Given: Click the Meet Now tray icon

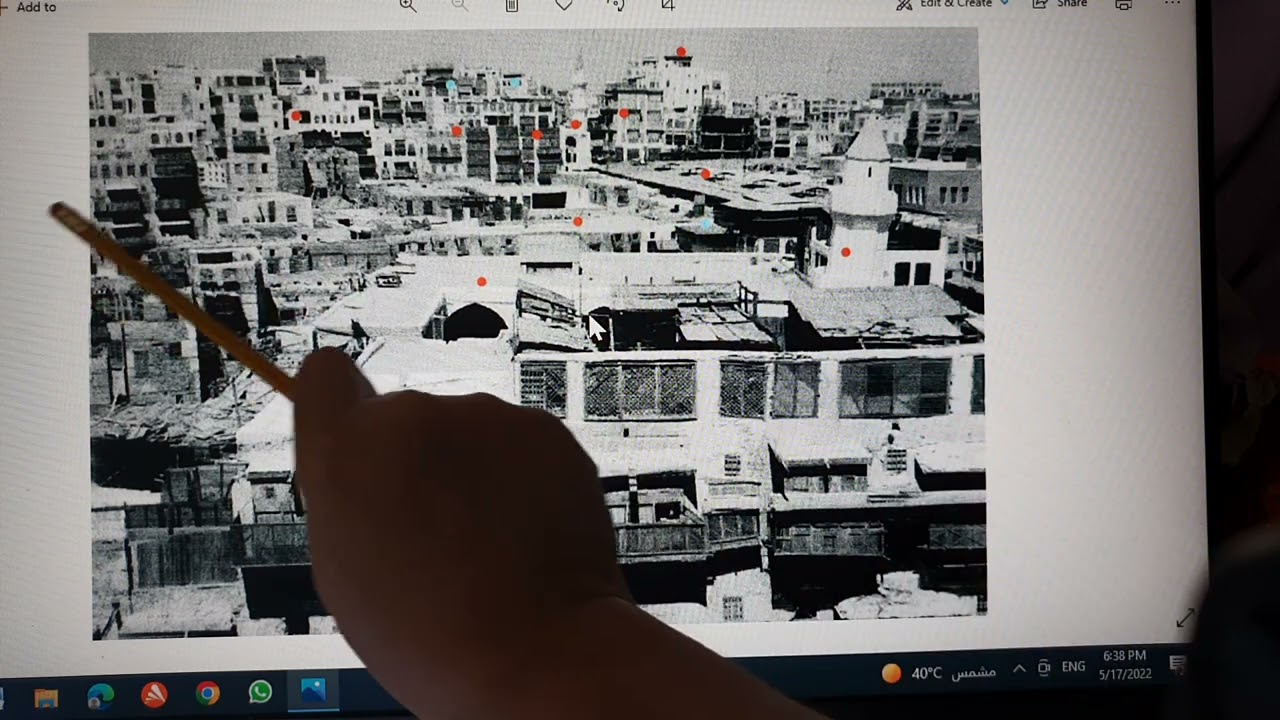Looking at the screenshot, I should 1043,668.
